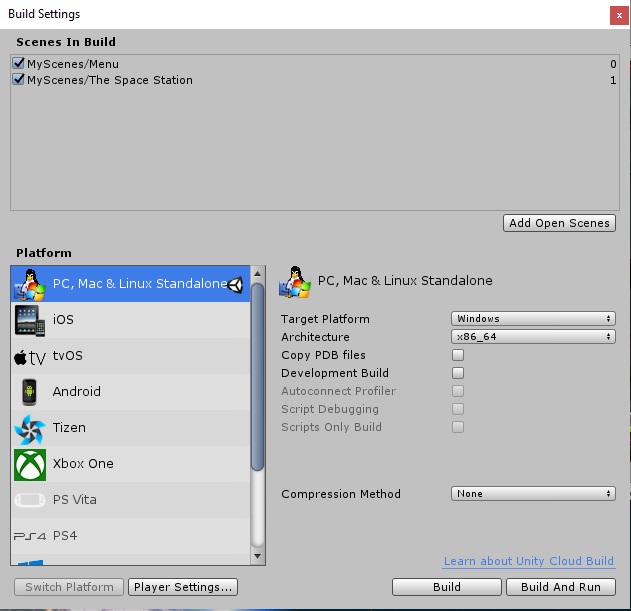The height and width of the screenshot is (611, 631).
Task: Select the tvOS platform row
Action: pos(130,356)
